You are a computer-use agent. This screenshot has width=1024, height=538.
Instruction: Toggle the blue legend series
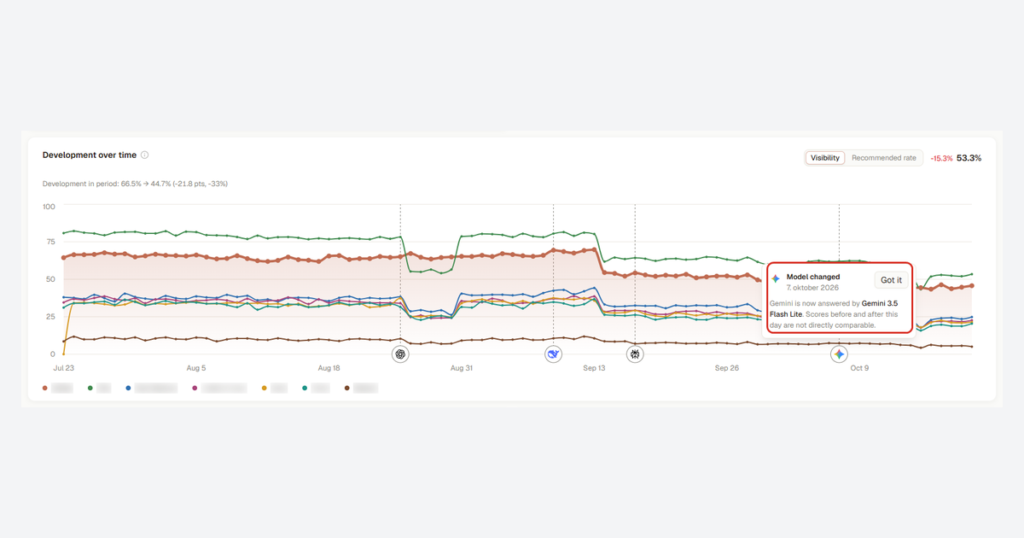[151, 388]
